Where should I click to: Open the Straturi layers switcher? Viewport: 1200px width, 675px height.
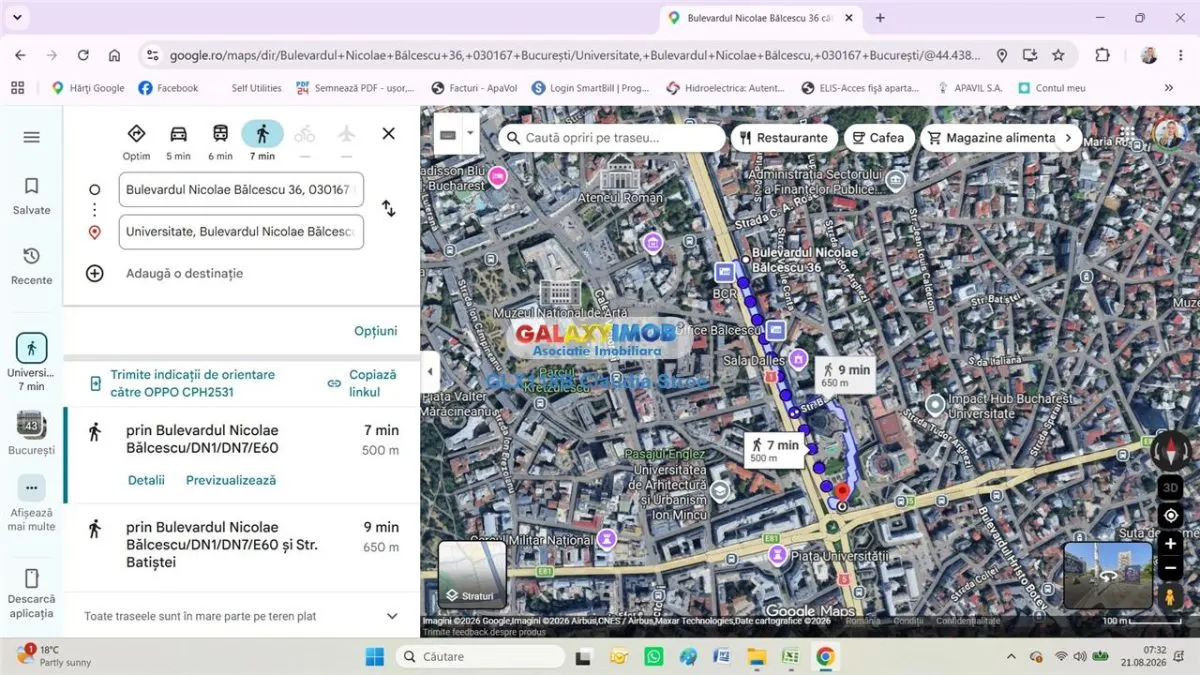pos(472,575)
